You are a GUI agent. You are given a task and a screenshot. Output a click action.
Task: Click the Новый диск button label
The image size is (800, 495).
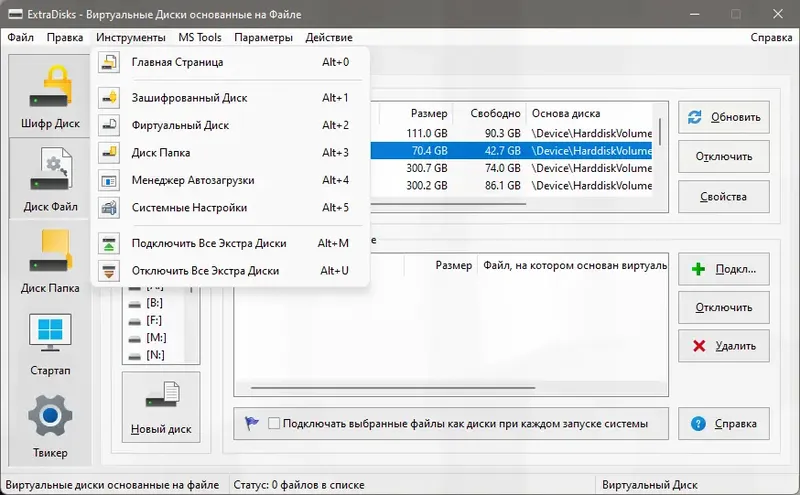pyautogui.click(x=161, y=429)
